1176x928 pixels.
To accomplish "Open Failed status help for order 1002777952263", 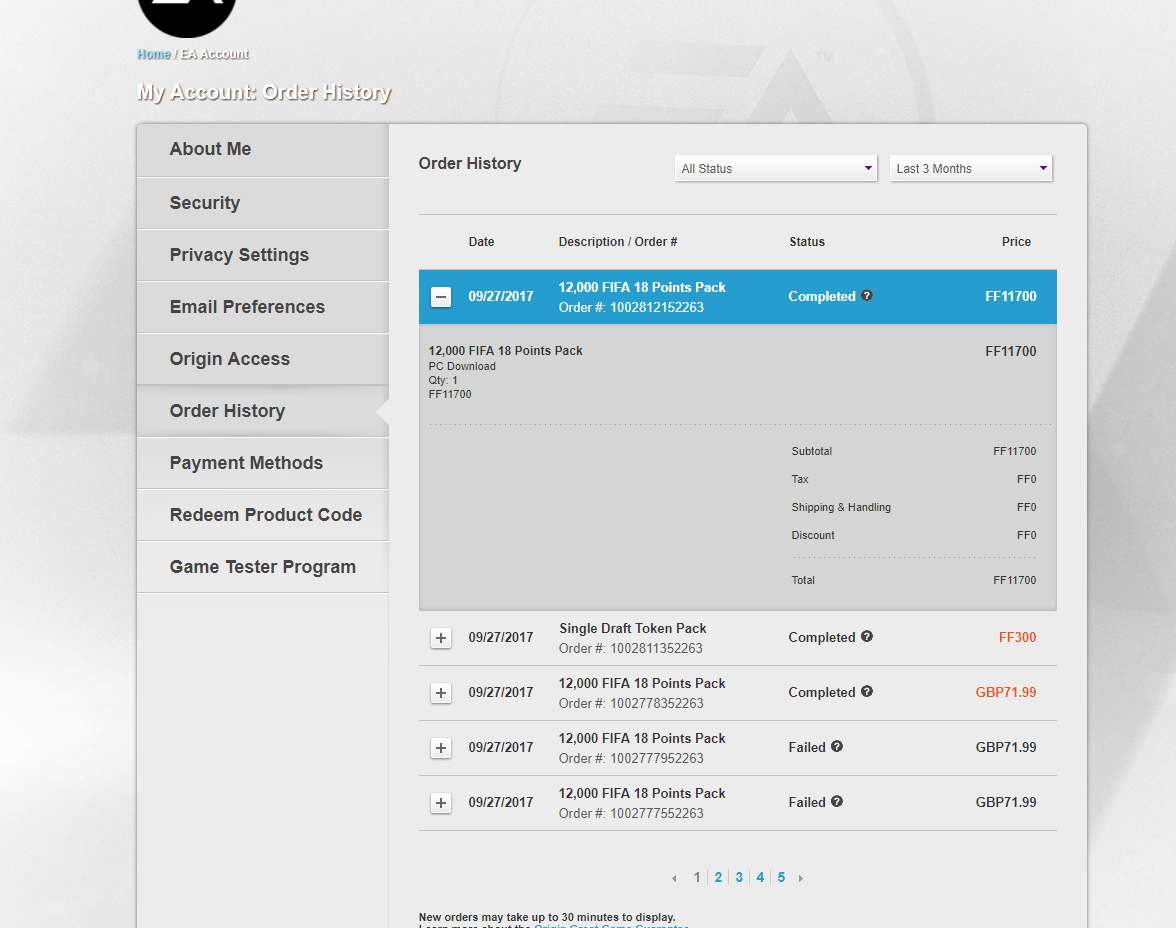I will coord(837,746).
